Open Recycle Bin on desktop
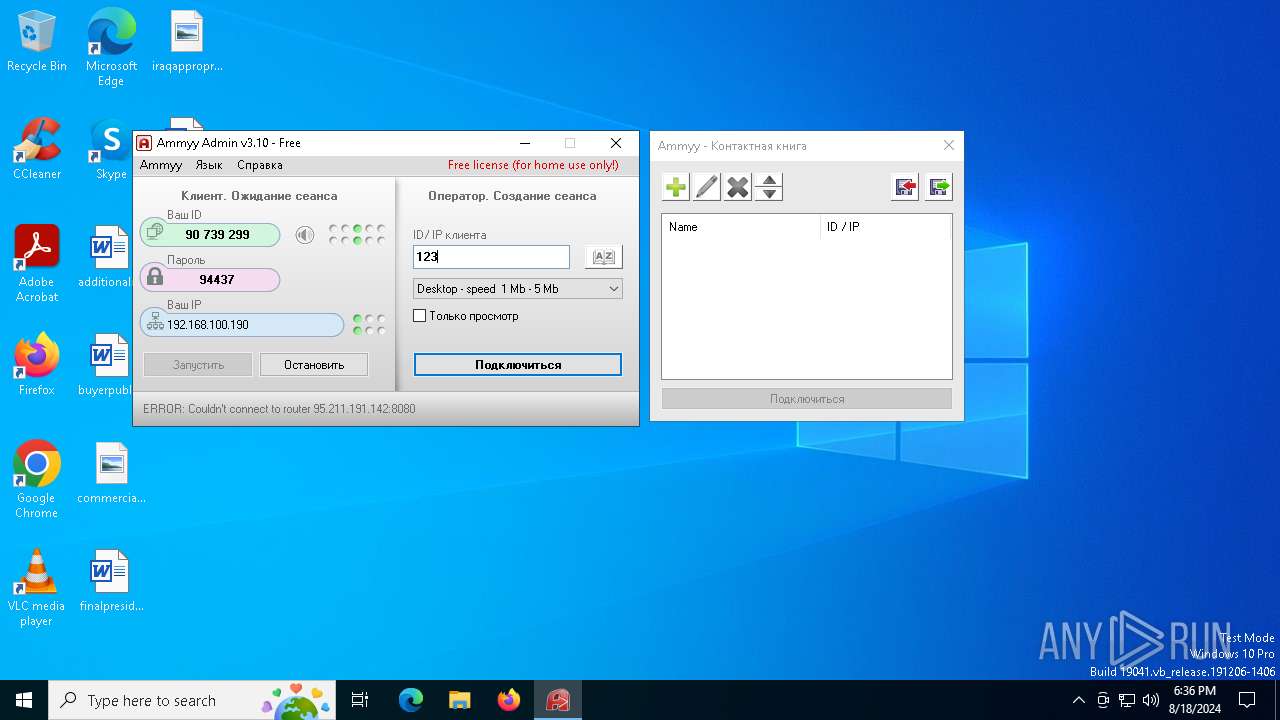This screenshot has height=720, width=1280. coord(37,42)
